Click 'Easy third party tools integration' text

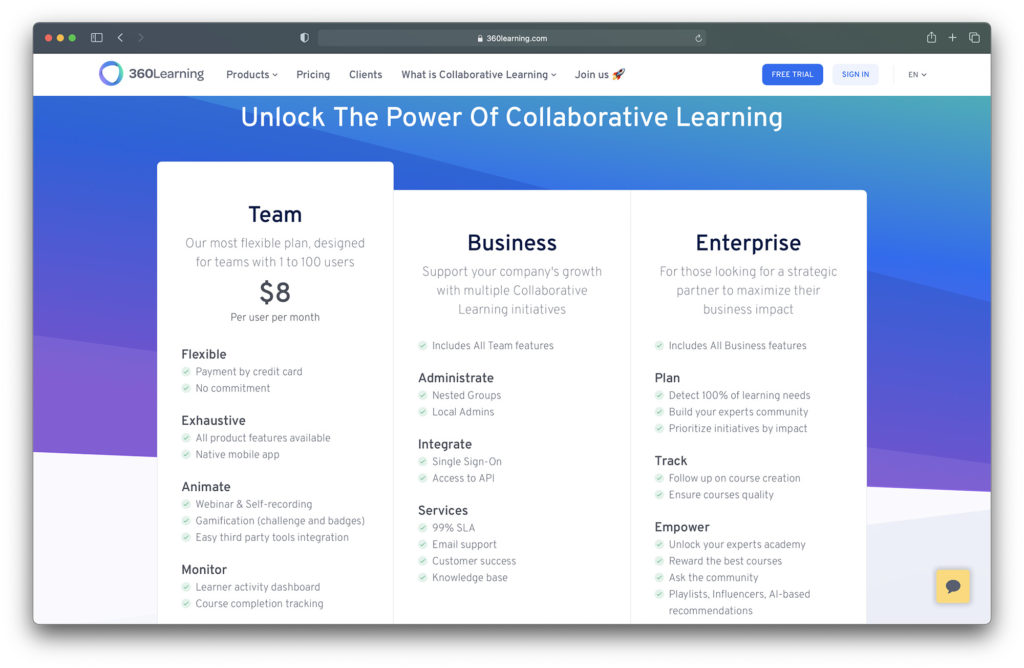[272, 537]
